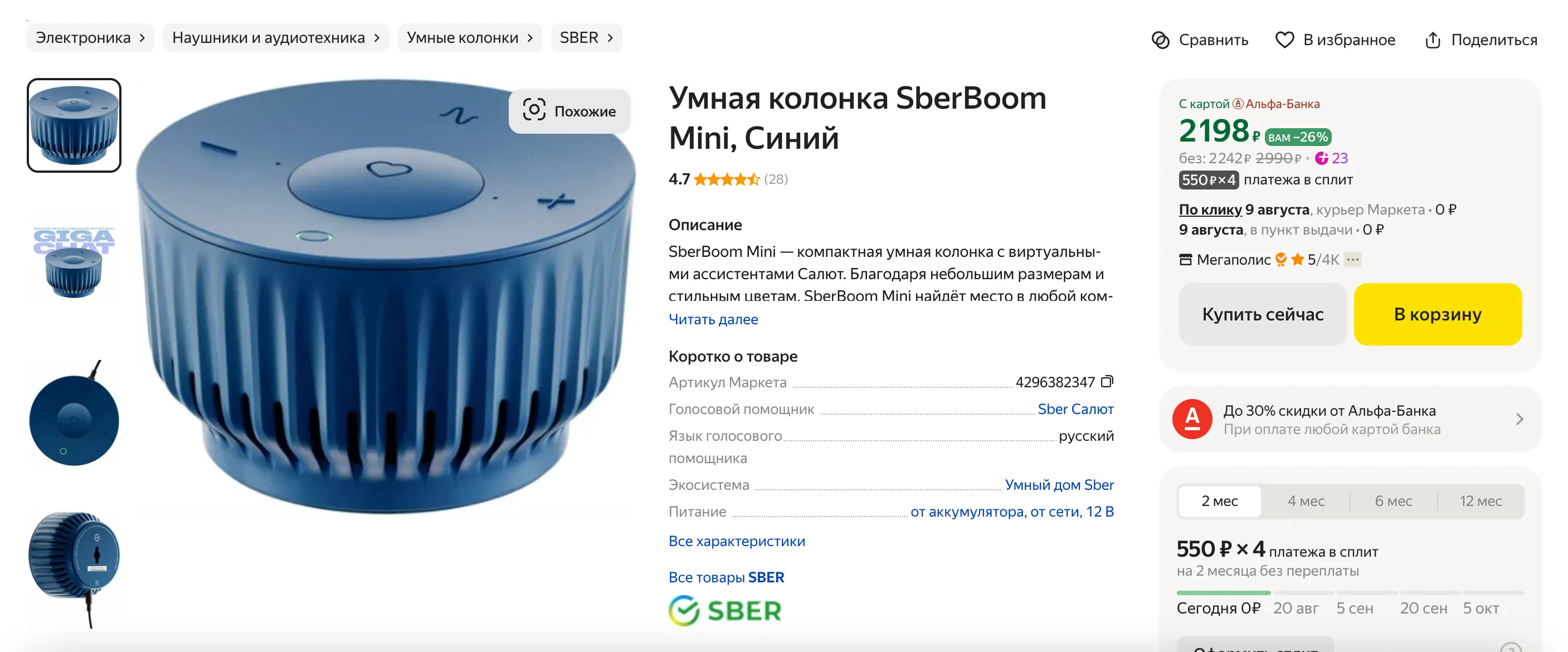Image resolution: width=1568 pixels, height=652 pixels.
Task: Click the similar items camera icon
Action: (x=534, y=110)
